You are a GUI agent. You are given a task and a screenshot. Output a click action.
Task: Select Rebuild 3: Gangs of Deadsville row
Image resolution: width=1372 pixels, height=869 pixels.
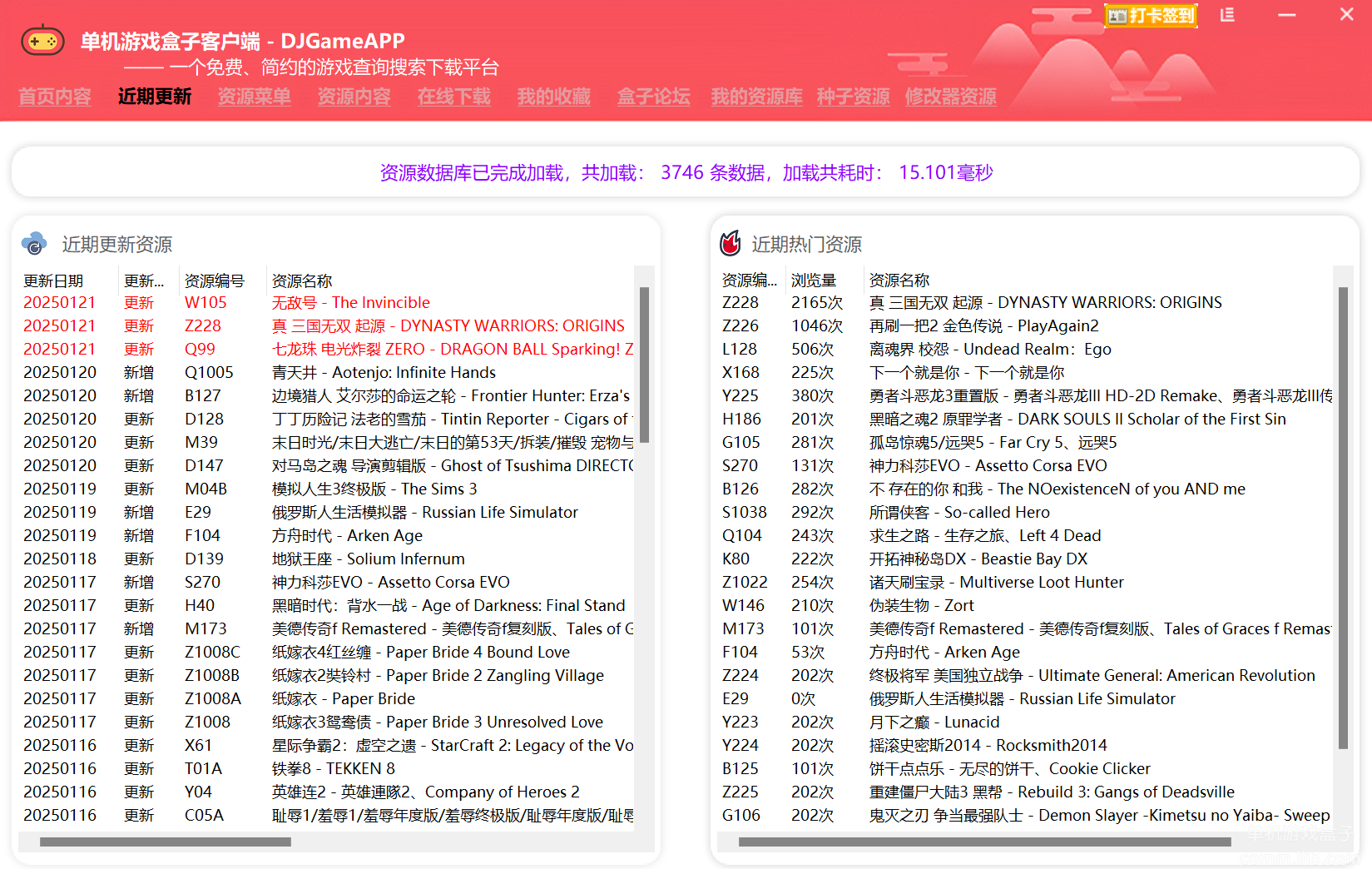[x=1025, y=792]
